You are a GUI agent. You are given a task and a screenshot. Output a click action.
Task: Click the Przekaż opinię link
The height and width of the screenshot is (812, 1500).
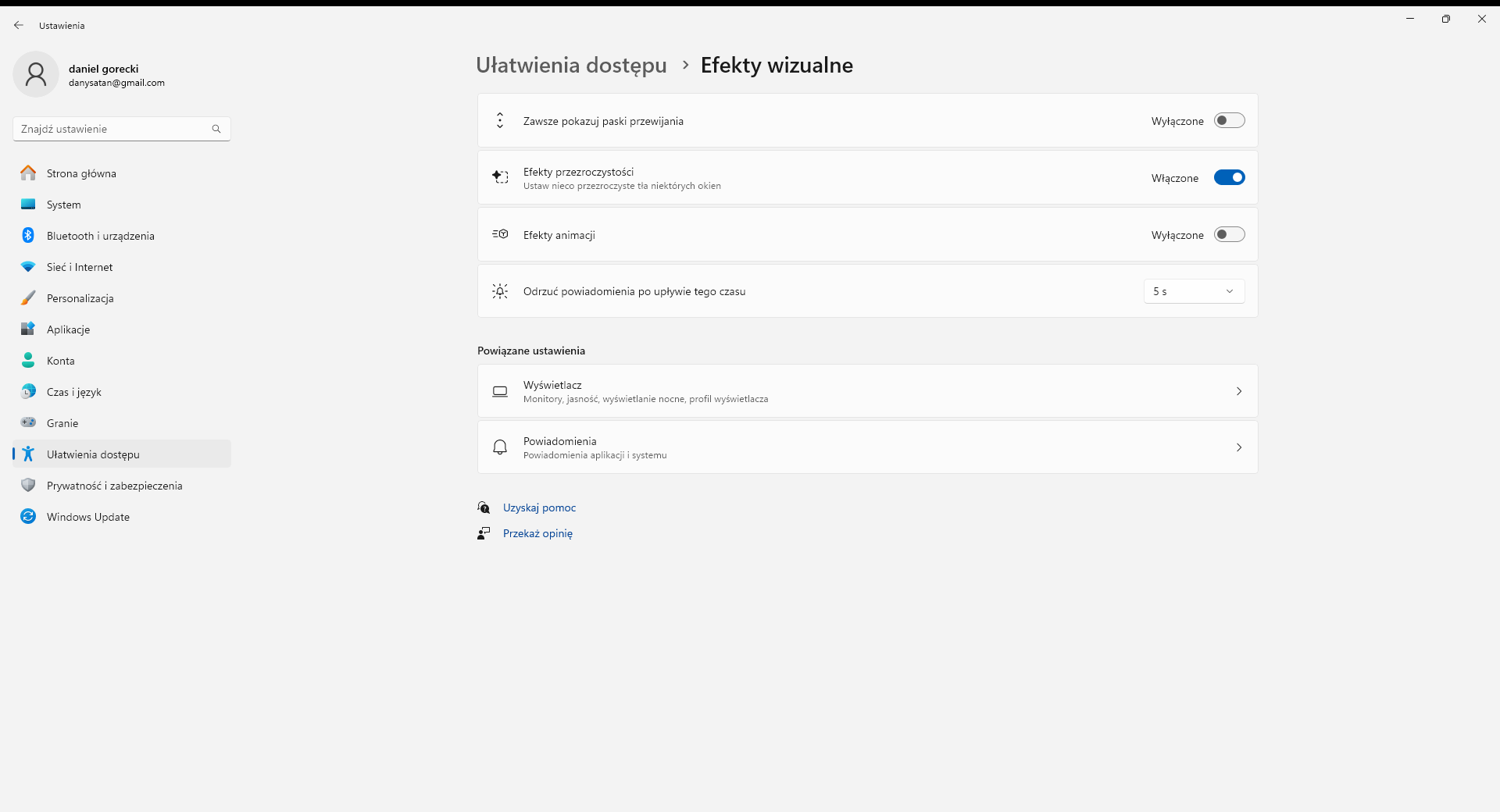click(537, 533)
